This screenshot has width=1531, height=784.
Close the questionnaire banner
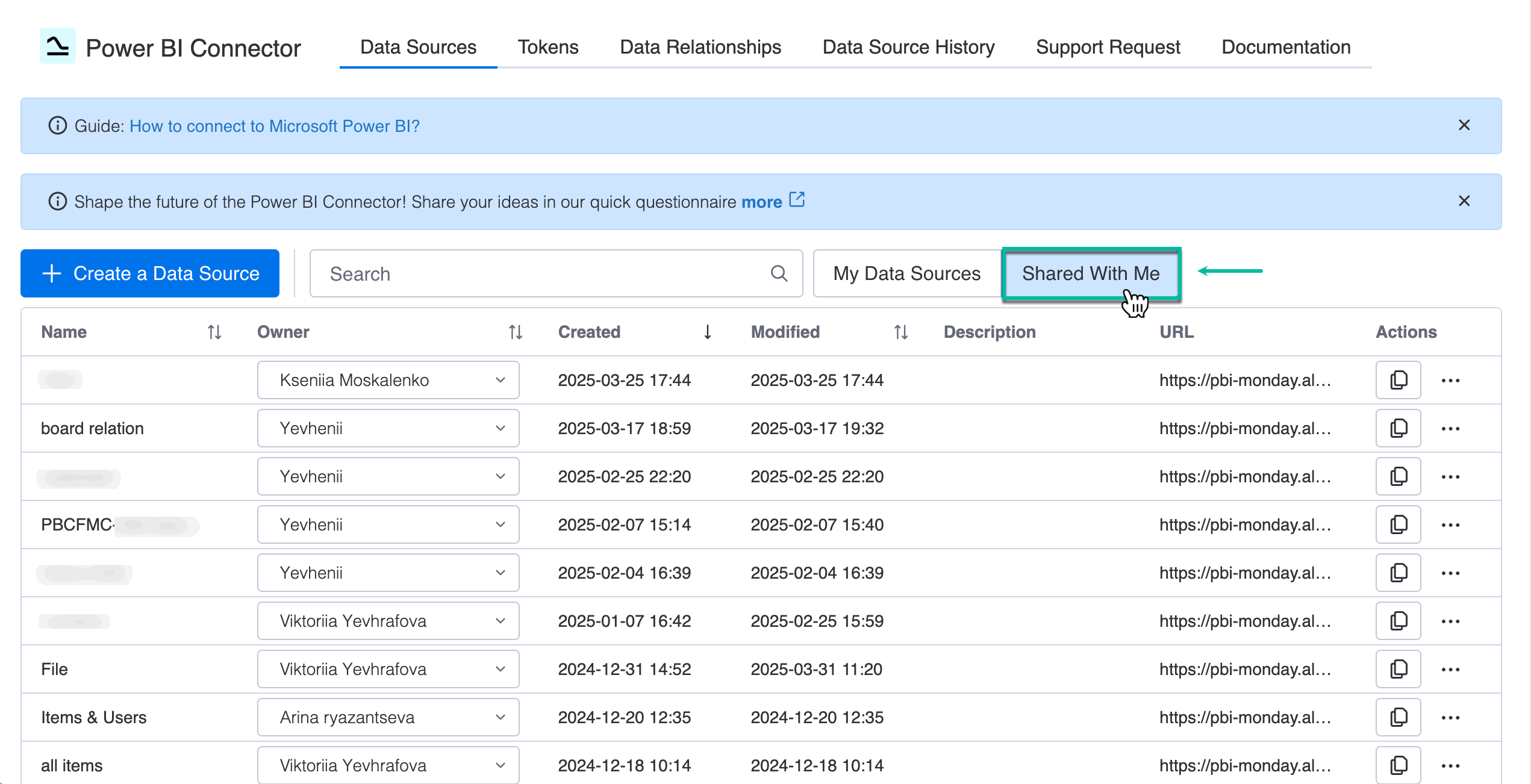point(1464,201)
